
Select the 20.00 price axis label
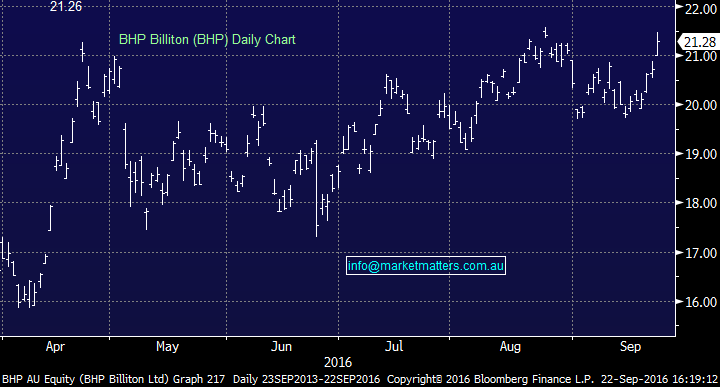(x=701, y=105)
